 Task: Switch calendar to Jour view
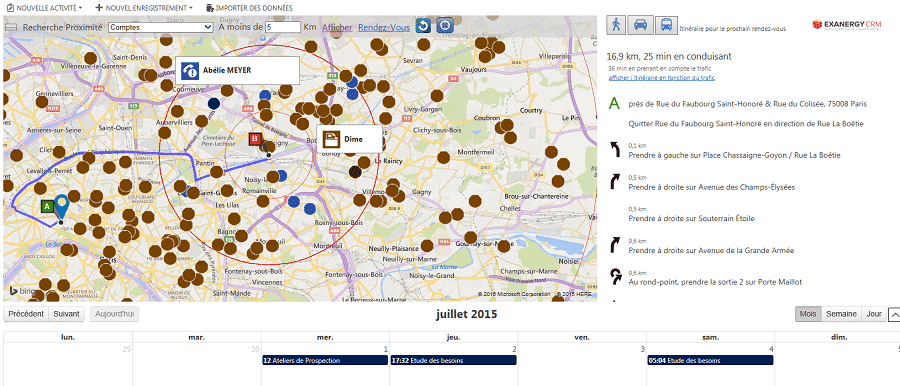(874, 314)
